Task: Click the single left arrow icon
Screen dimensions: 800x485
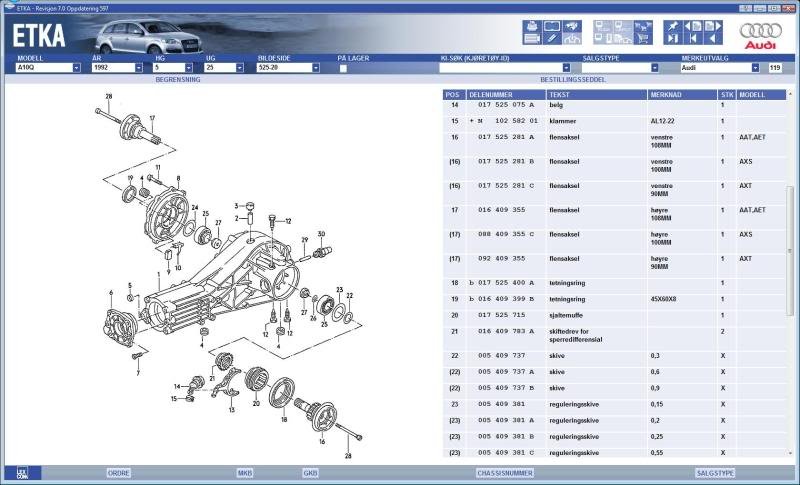Action: tap(712, 40)
